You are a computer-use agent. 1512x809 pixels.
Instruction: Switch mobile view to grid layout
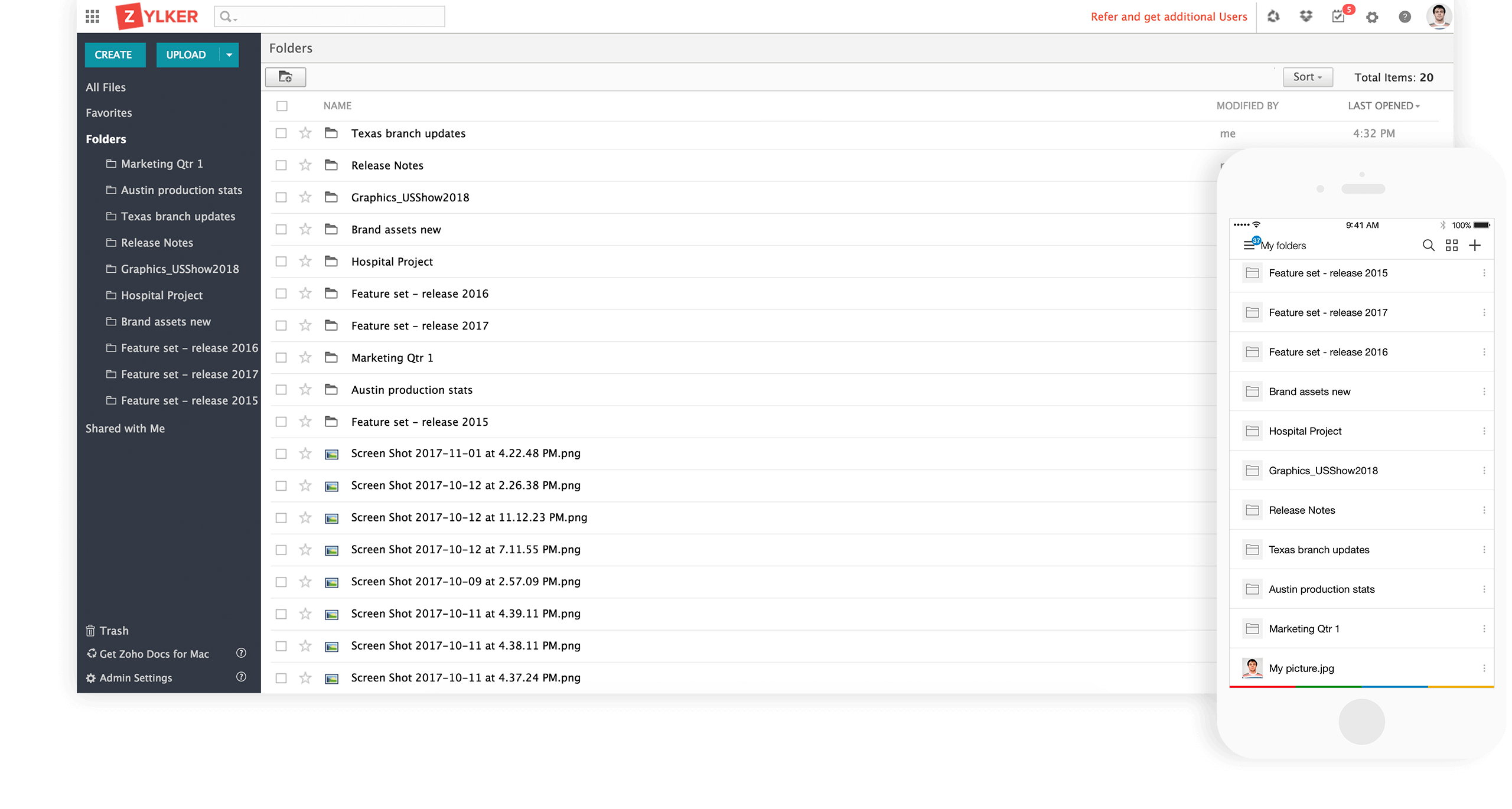[x=1452, y=245]
